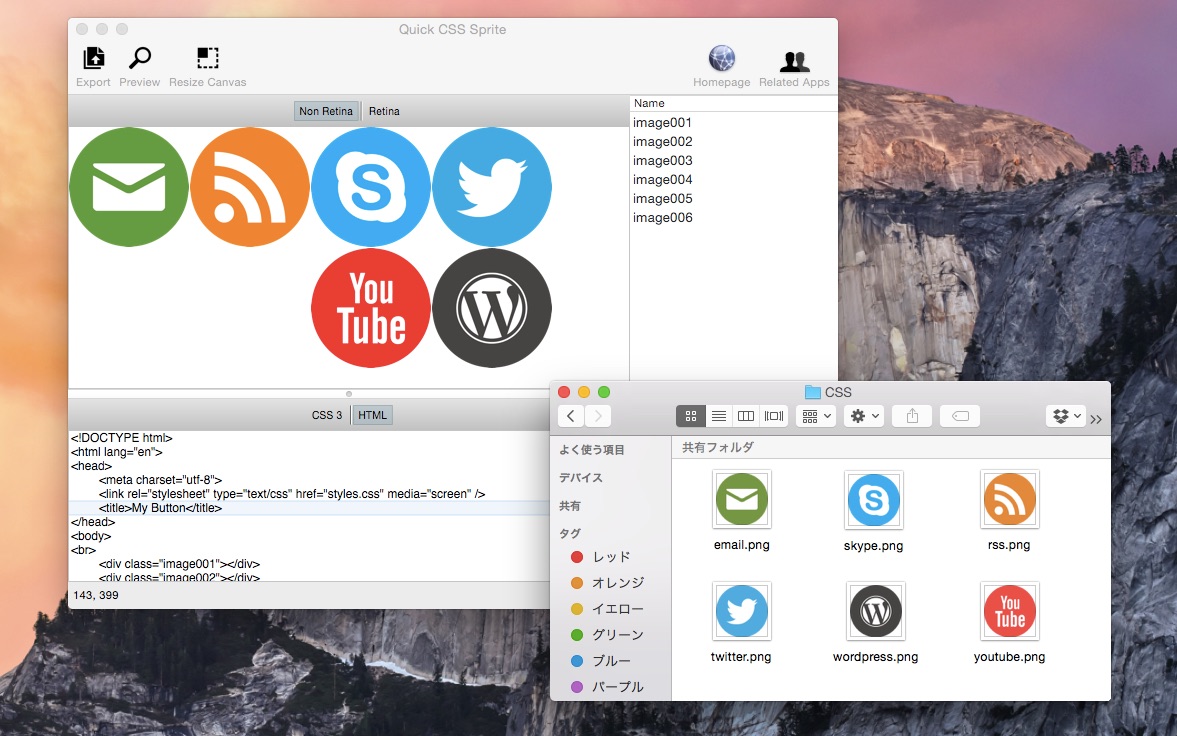The width and height of the screenshot is (1177, 736).
Task: Open the Dropbox toolbar dropdown
Action: coord(1066,416)
